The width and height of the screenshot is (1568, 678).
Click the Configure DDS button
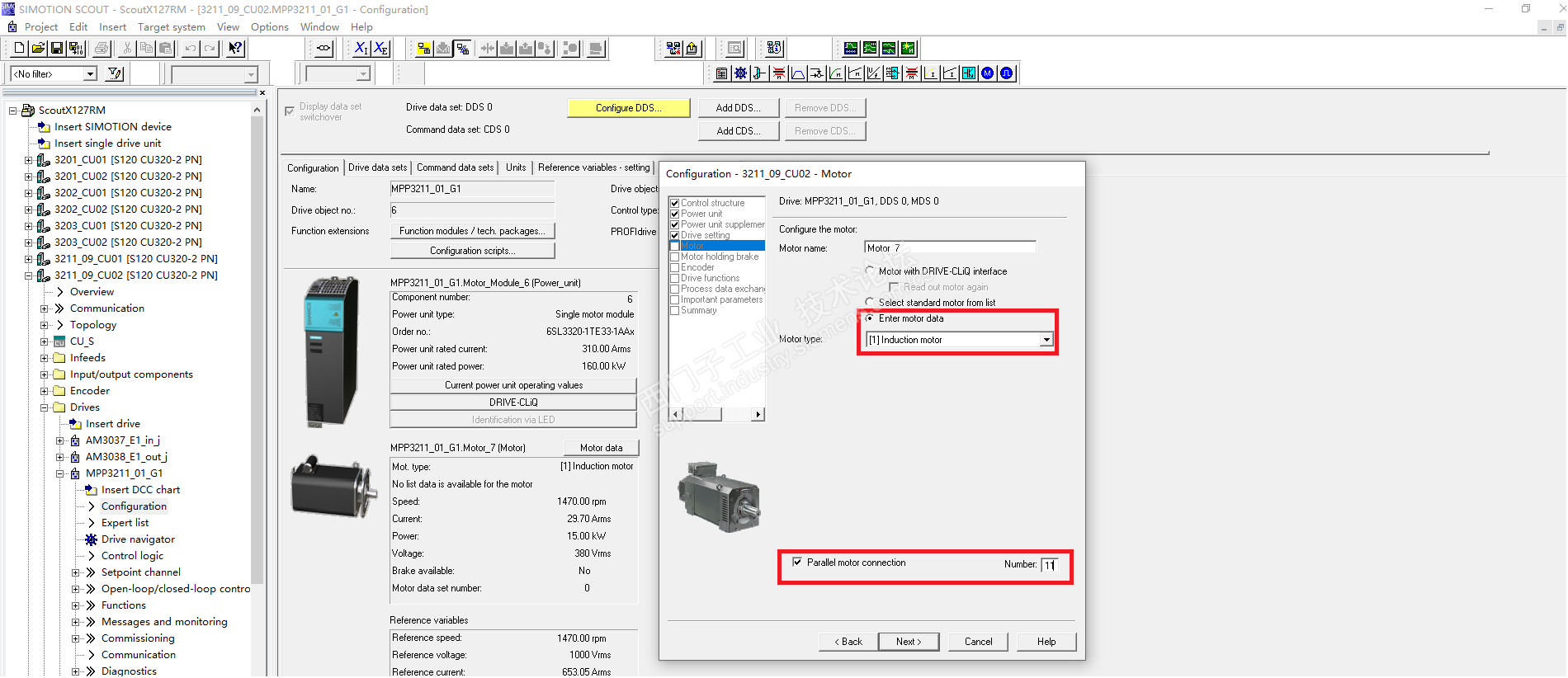click(629, 108)
